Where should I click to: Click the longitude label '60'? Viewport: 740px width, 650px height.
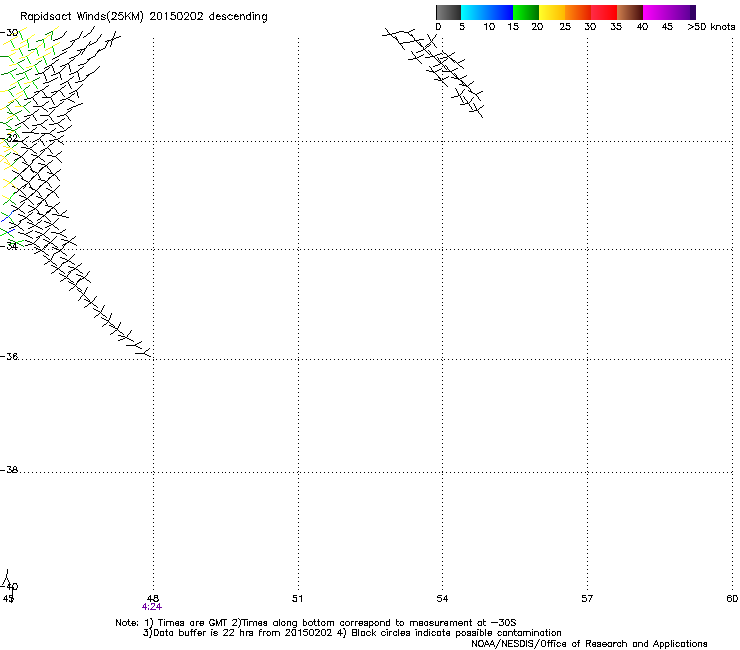click(732, 599)
